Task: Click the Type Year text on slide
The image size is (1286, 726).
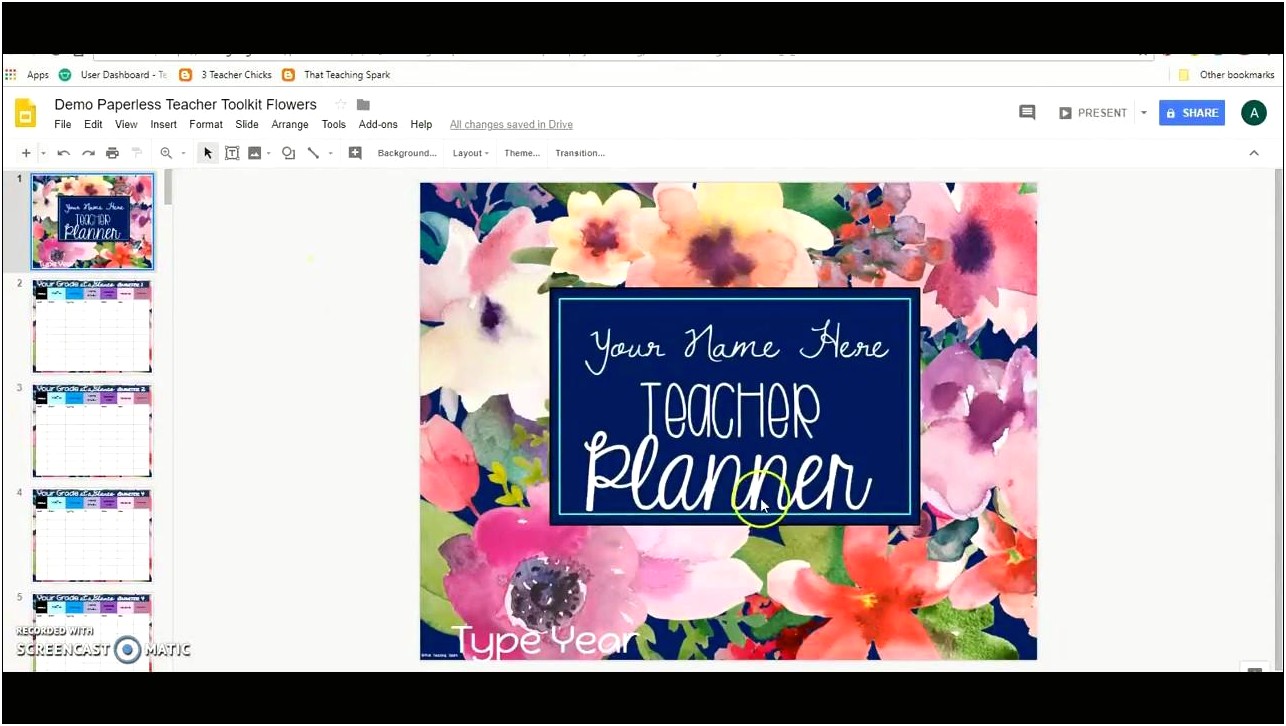Action: pyautogui.click(x=543, y=641)
